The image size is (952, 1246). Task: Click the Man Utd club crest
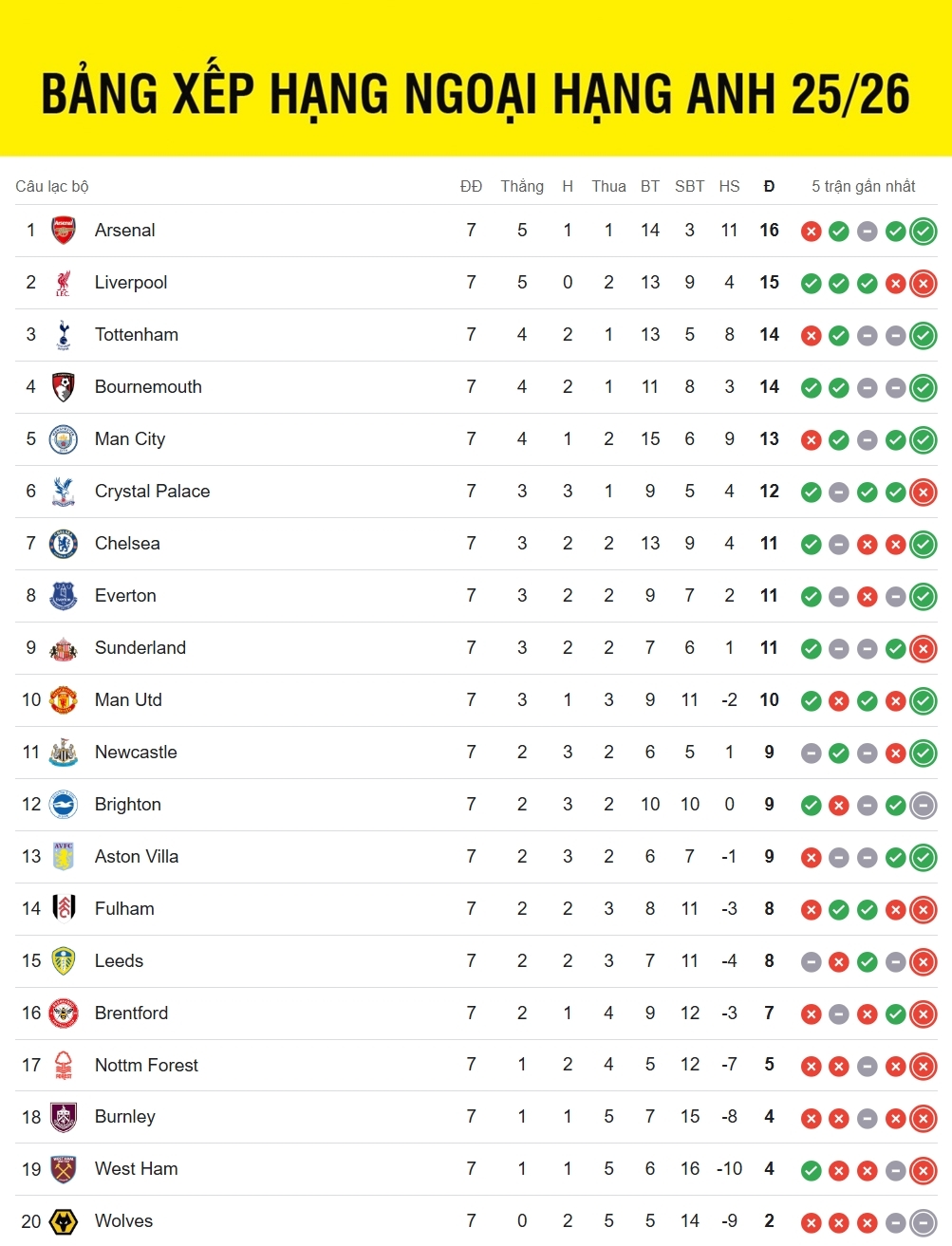pos(64,700)
